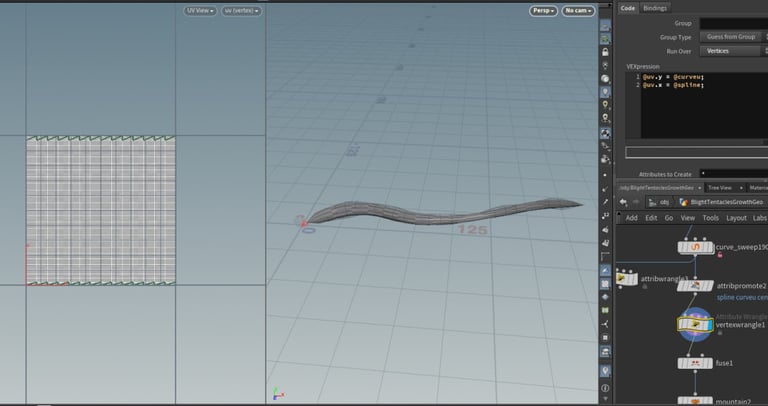Switch to the Code tab
Screen dimensions: 768x406
(x=627, y=8)
